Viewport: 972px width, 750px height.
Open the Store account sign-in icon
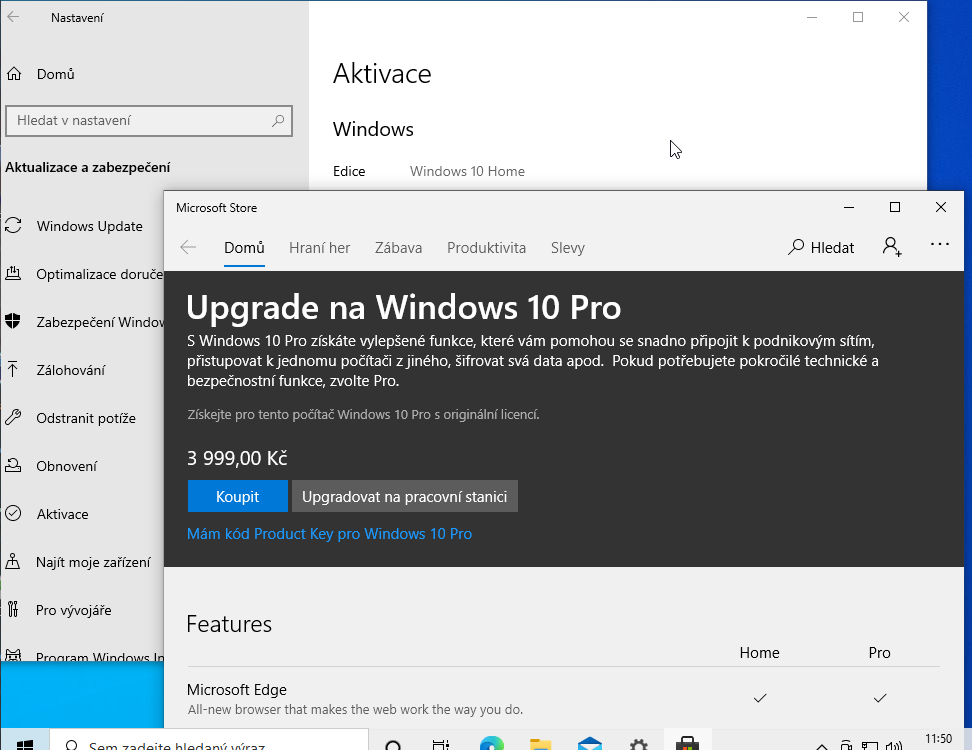(892, 247)
